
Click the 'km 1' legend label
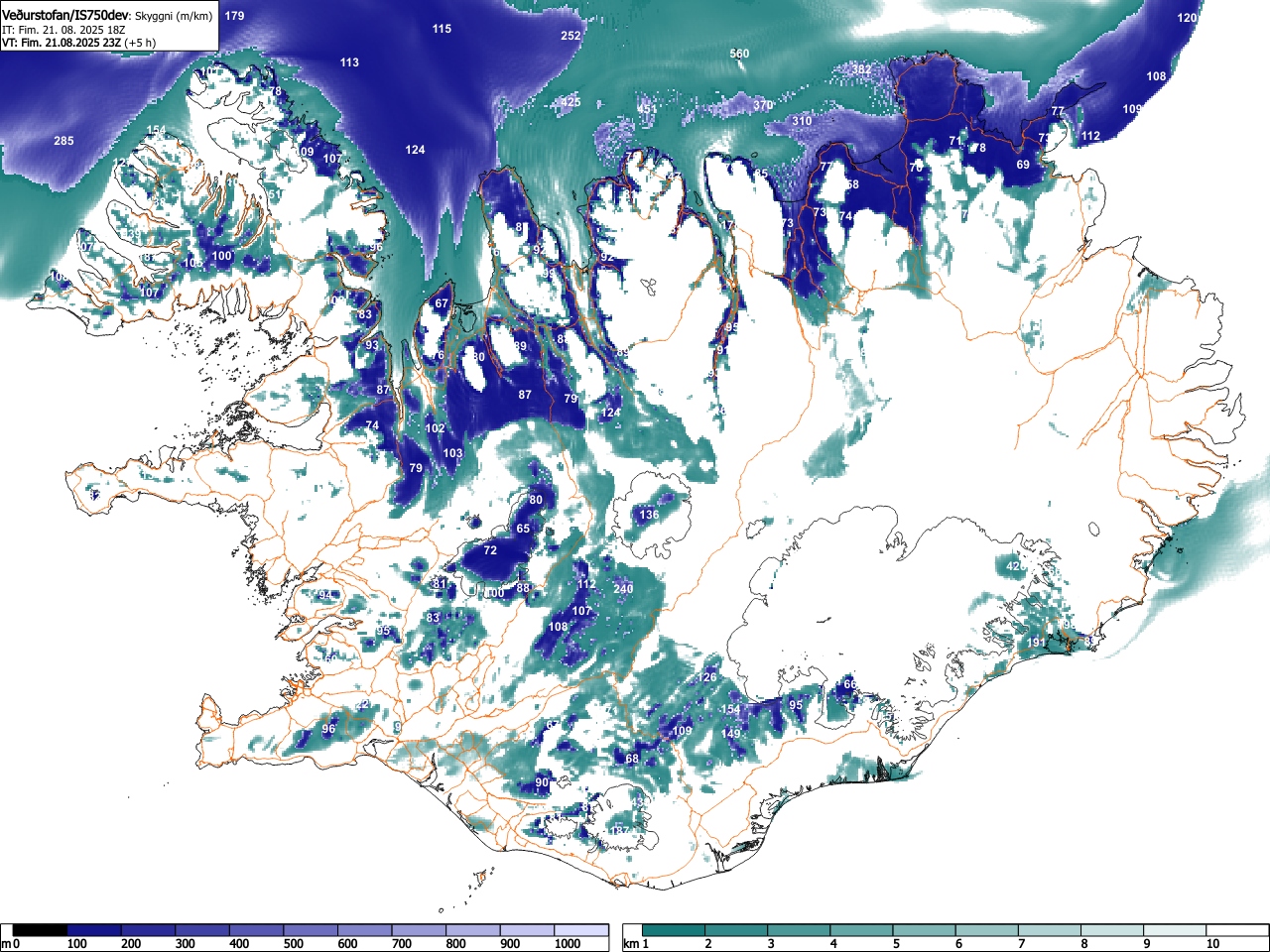pyautogui.click(x=636, y=944)
